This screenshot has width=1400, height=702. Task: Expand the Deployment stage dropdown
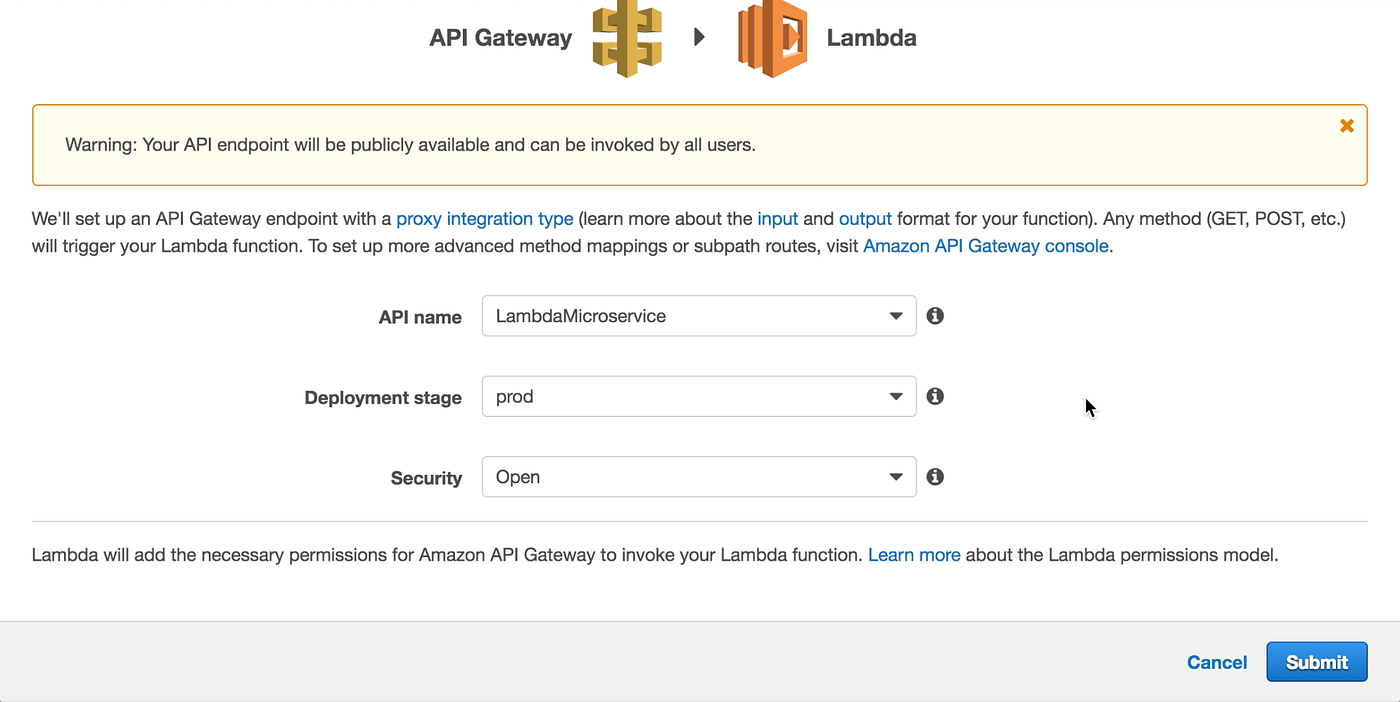tap(698, 397)
